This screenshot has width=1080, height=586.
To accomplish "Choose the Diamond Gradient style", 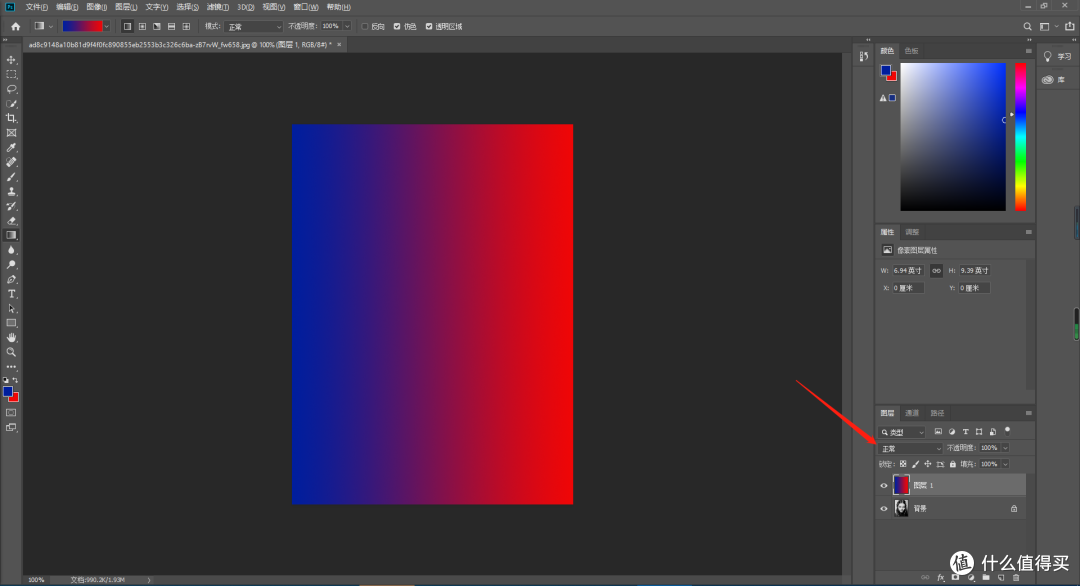I will coord(186,26).
